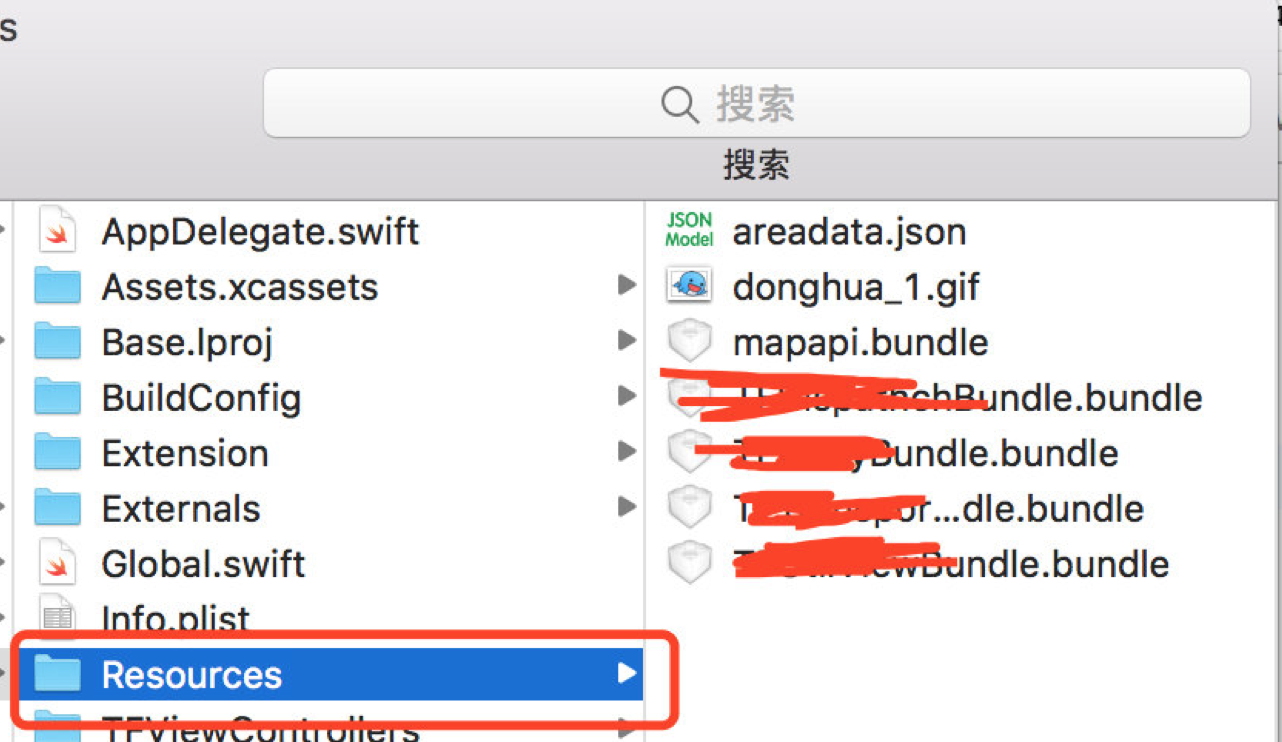Click the magnifier icon in search field
1282x742 pixels.
pyautogui.click(x=680, y=104)
